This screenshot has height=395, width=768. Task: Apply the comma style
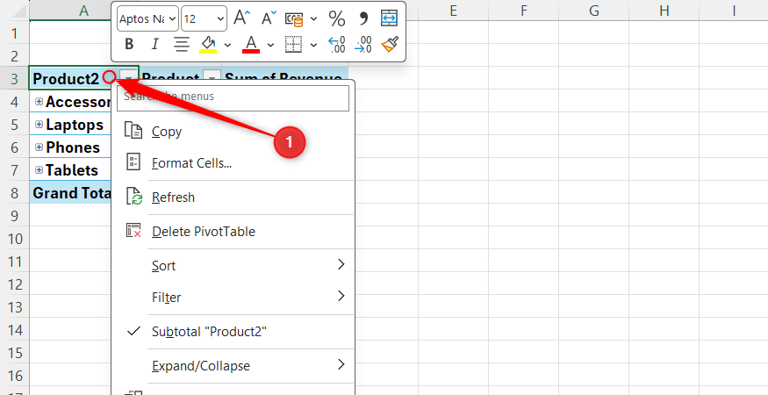coord(363,19)
